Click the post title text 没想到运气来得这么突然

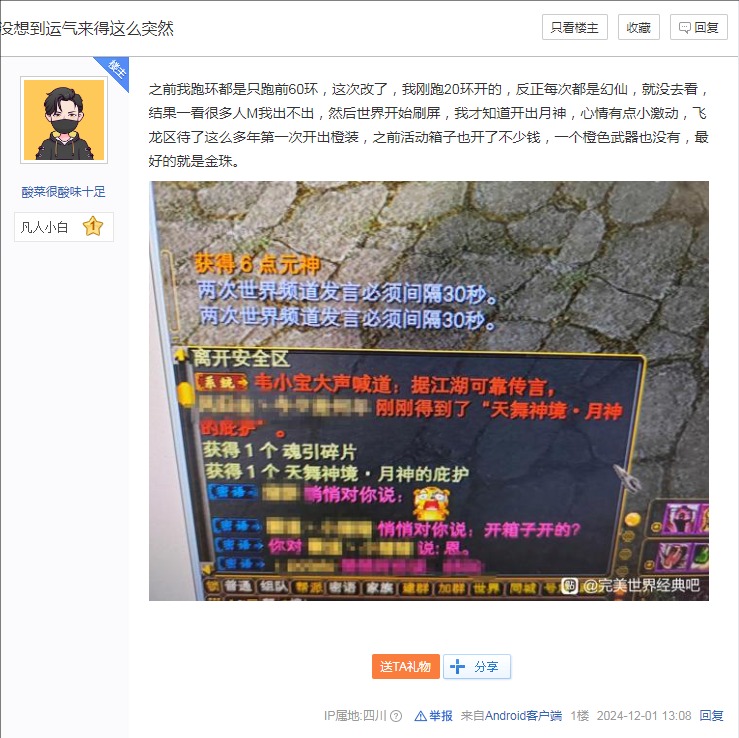[x=87, y=28]
